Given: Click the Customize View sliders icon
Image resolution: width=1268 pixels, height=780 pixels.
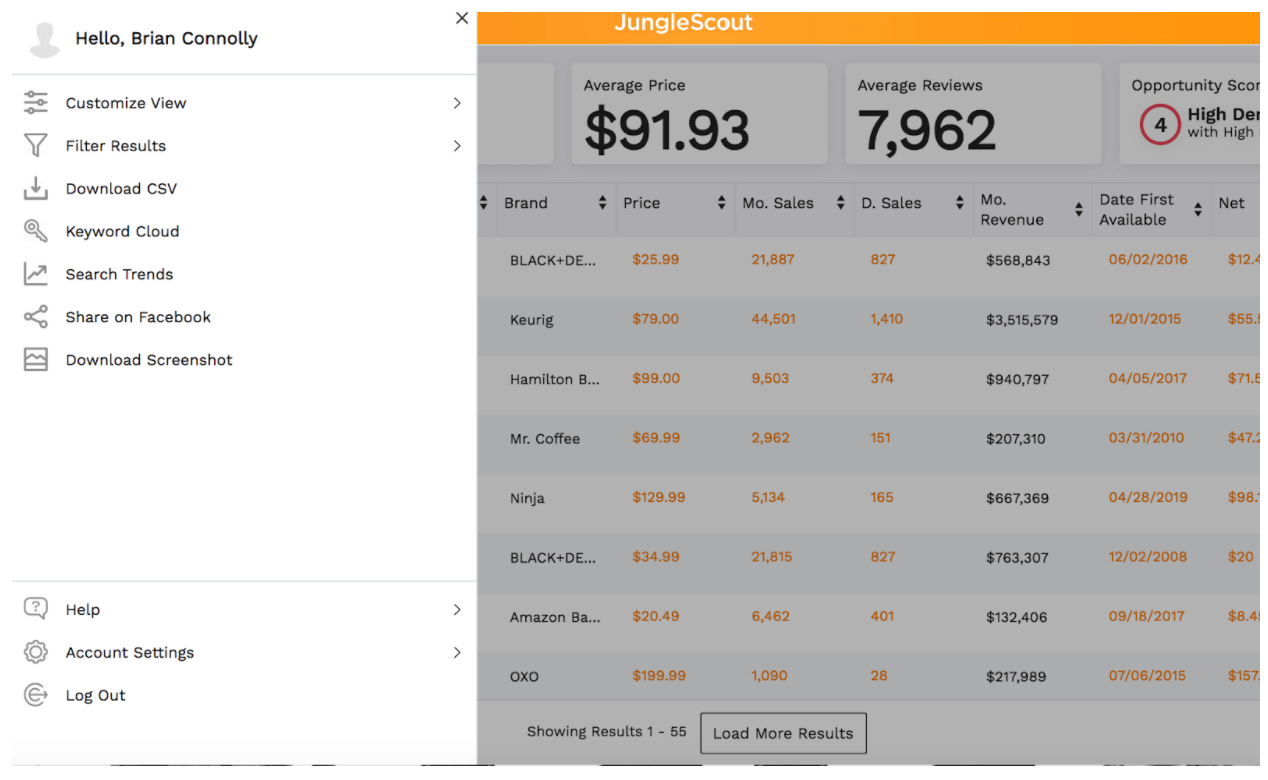Looking at the screenshot, I should (36, 102).
